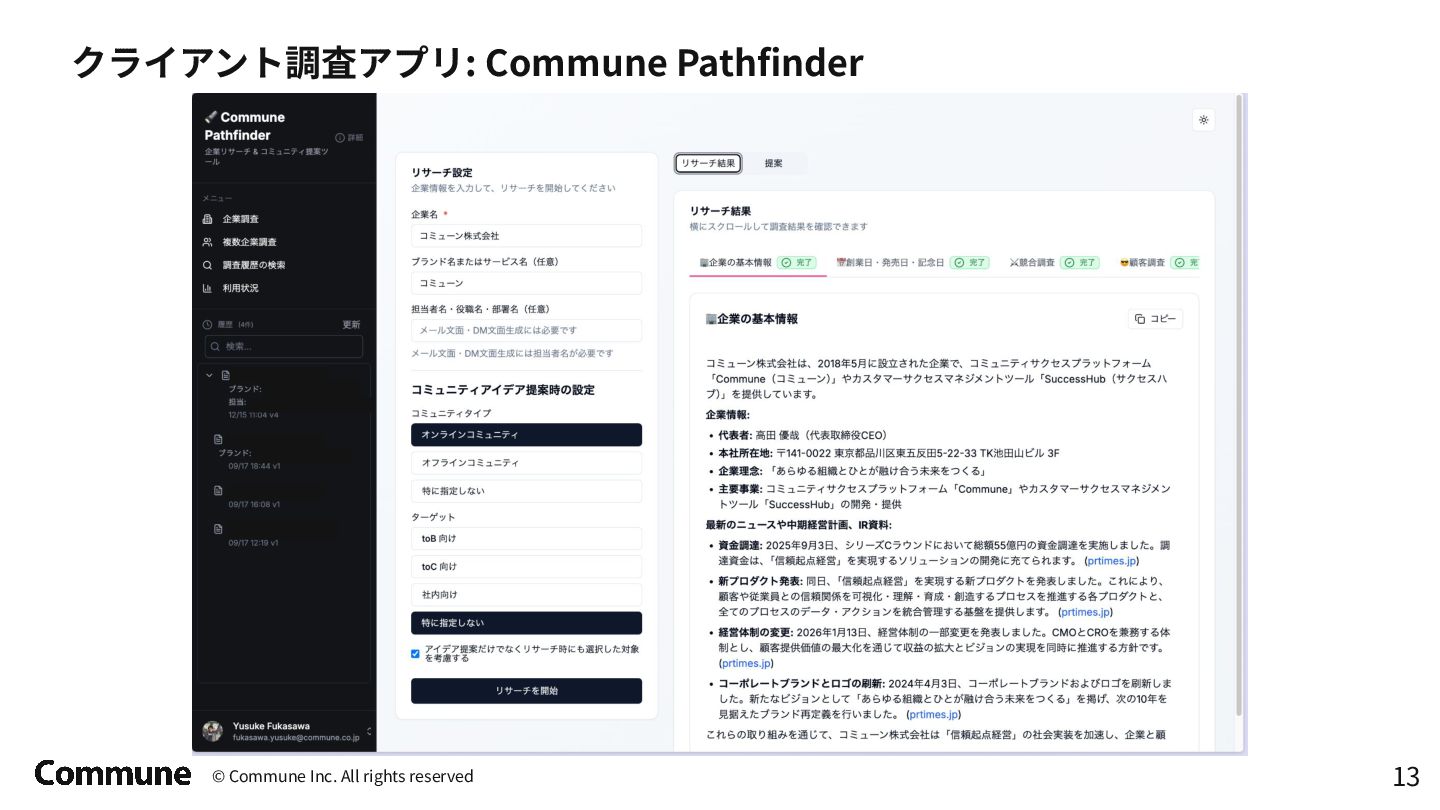
Task: Click the document icon of 12/15 11:04 v4 entry
Action: pyautogui.click(x=226, y=375)
